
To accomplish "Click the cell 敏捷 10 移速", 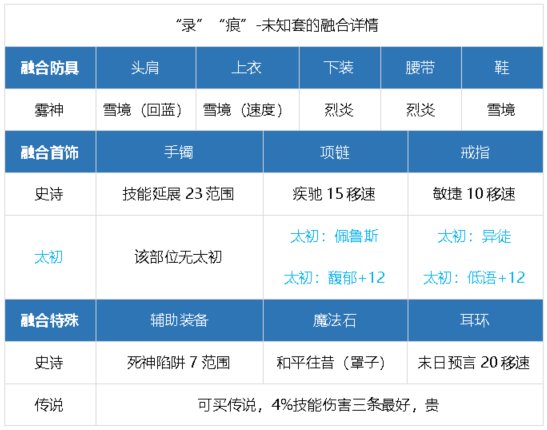I will [474, 194].
